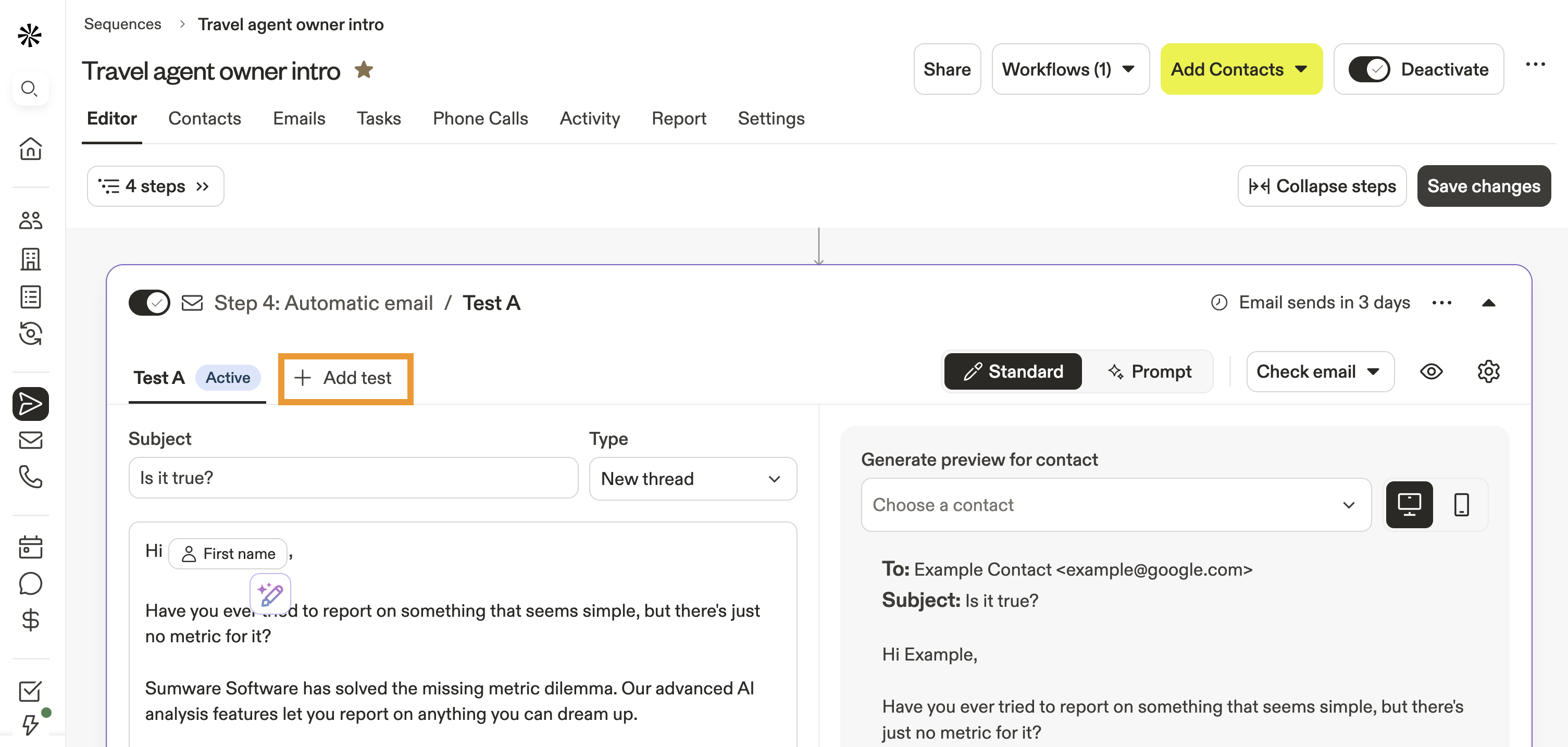
Task: Open the phone calls sidebar icon
Action: (30, 477)
